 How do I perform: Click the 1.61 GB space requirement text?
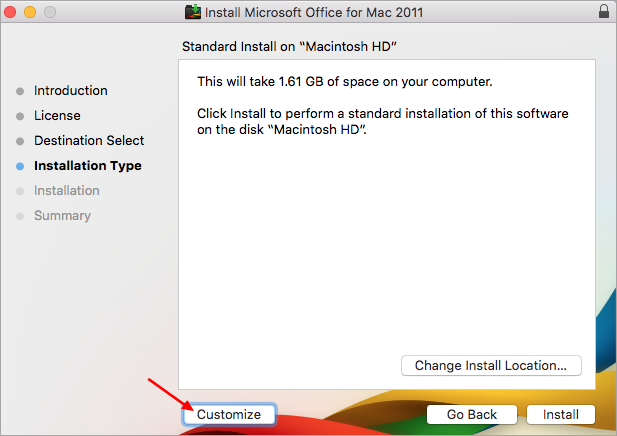tap(345, 81)
